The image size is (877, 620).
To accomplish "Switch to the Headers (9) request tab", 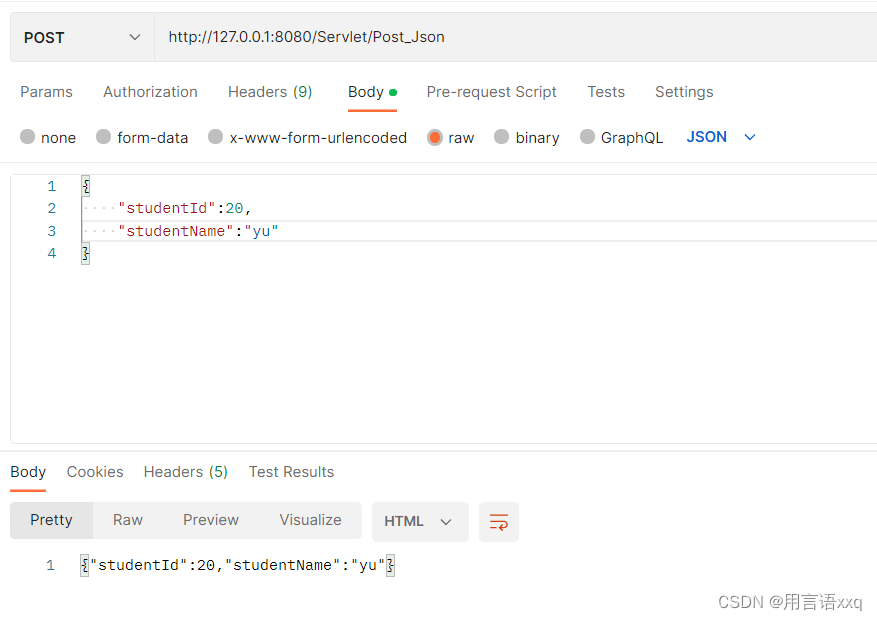I will [x=269, y=91].
